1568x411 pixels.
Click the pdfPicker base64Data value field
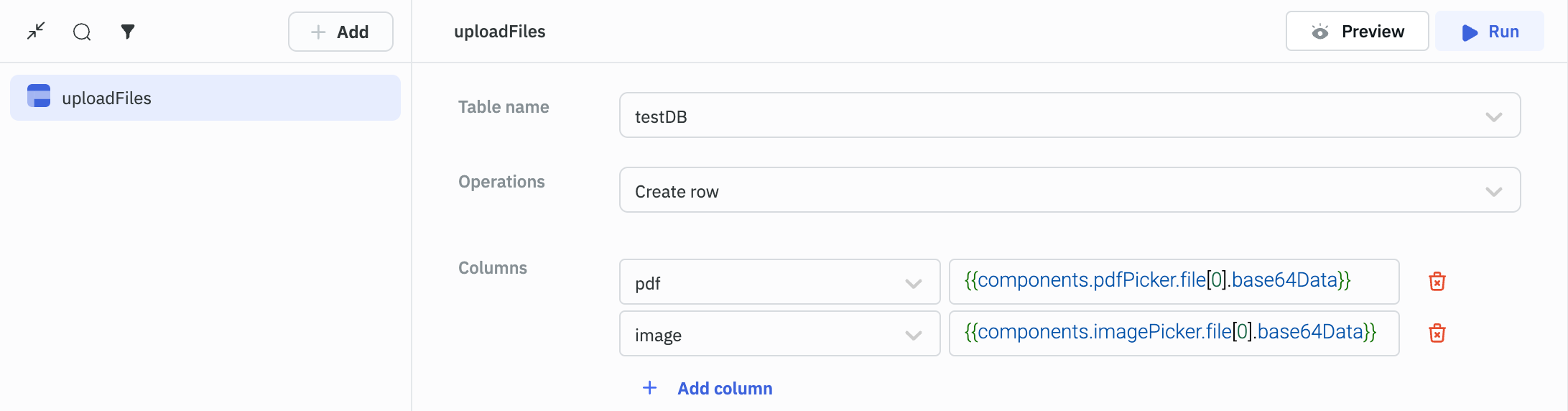tap(1173, 281)
